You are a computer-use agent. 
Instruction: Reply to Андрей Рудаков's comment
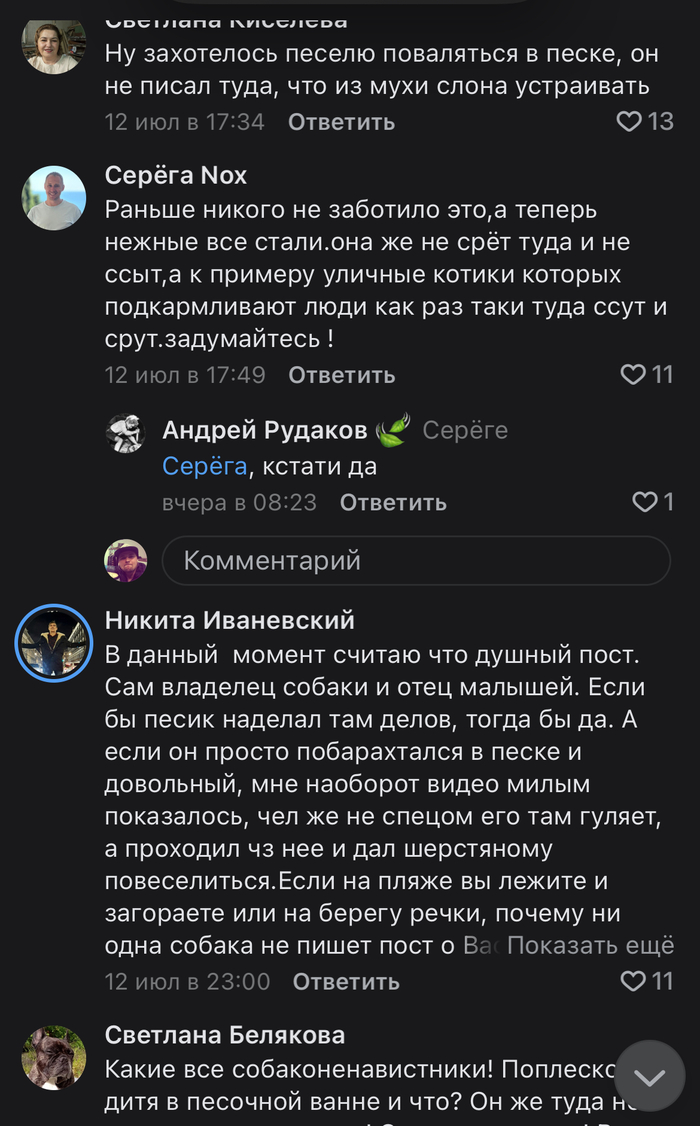click(x=392, y=502)
